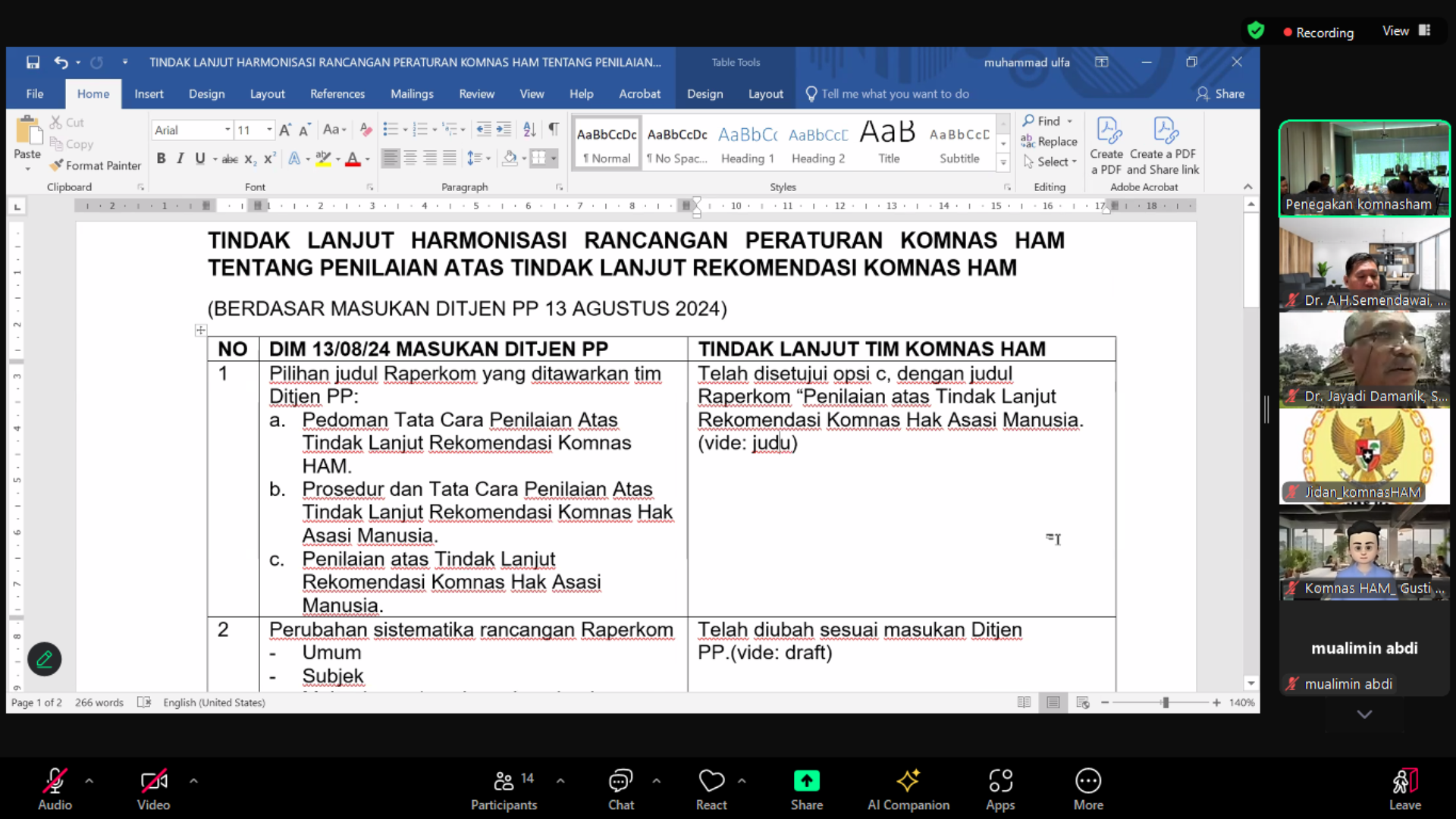
Task: Open More options in Zoom toolbar
Action: (x=1088, y=789)
